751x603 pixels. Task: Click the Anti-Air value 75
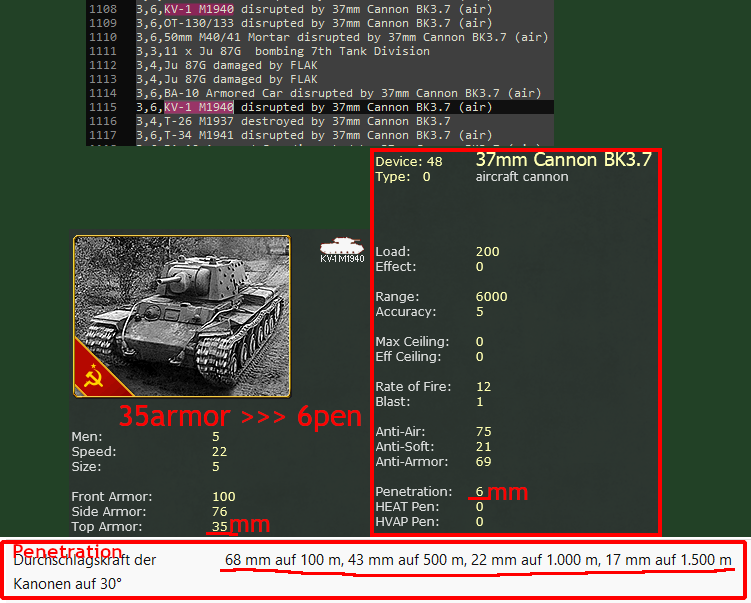pos(483,432)
